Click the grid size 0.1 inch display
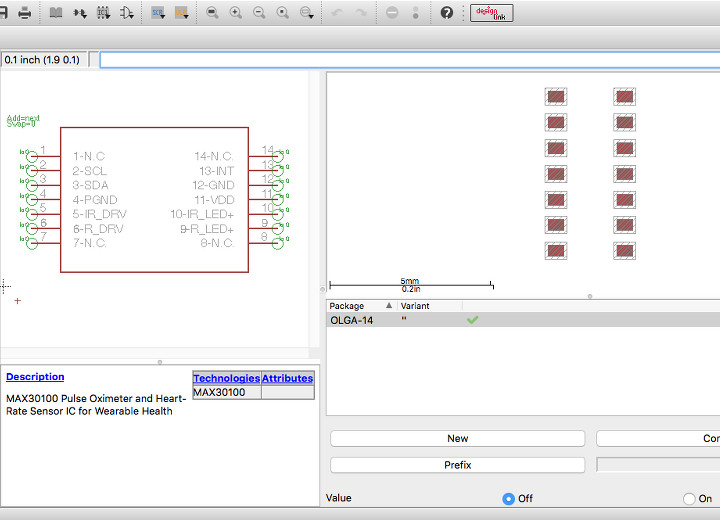Viewport: 720px width, 520px height. point(42,60)
